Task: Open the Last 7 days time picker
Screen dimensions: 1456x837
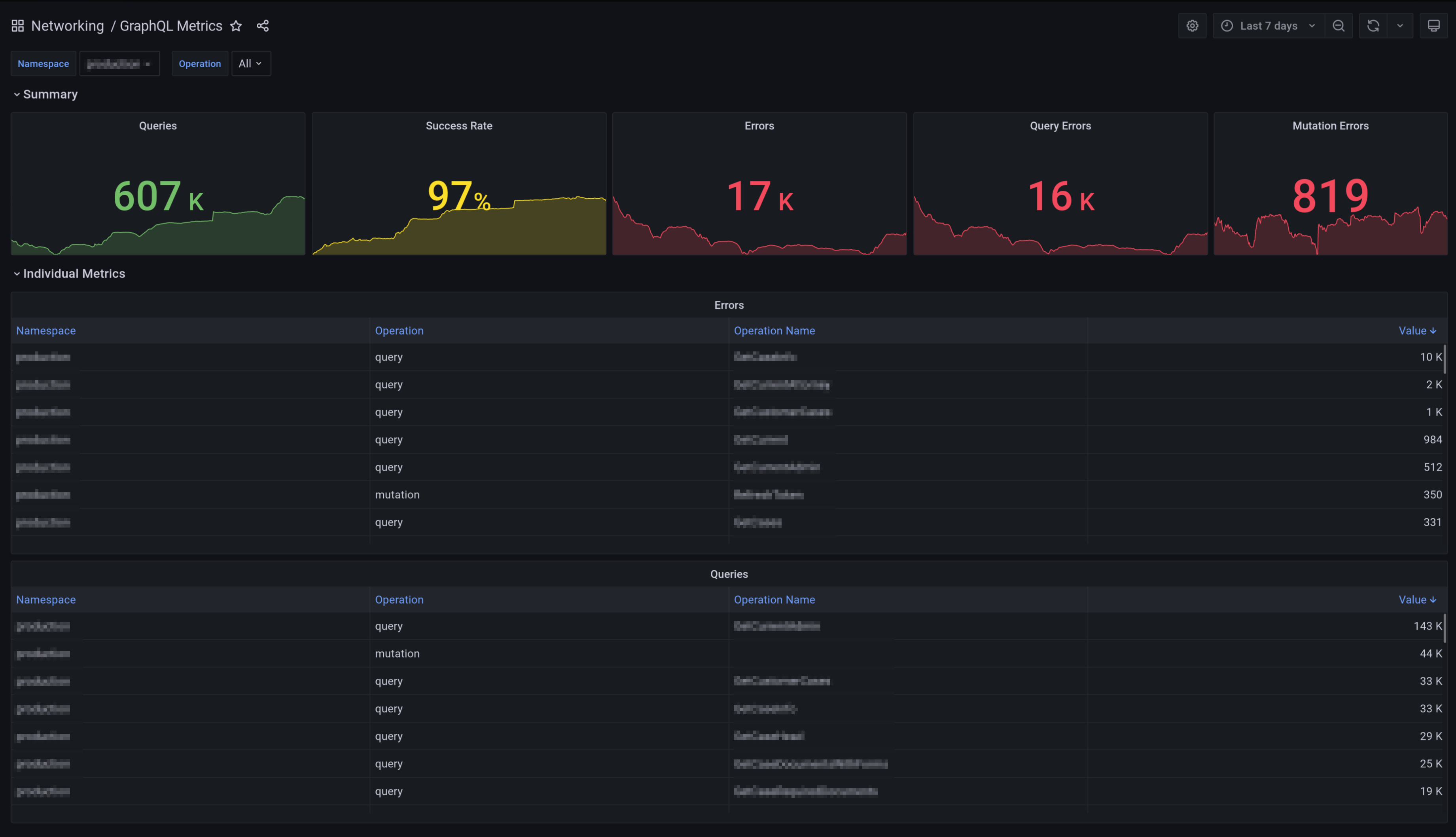Action: tap(1268, 26)
